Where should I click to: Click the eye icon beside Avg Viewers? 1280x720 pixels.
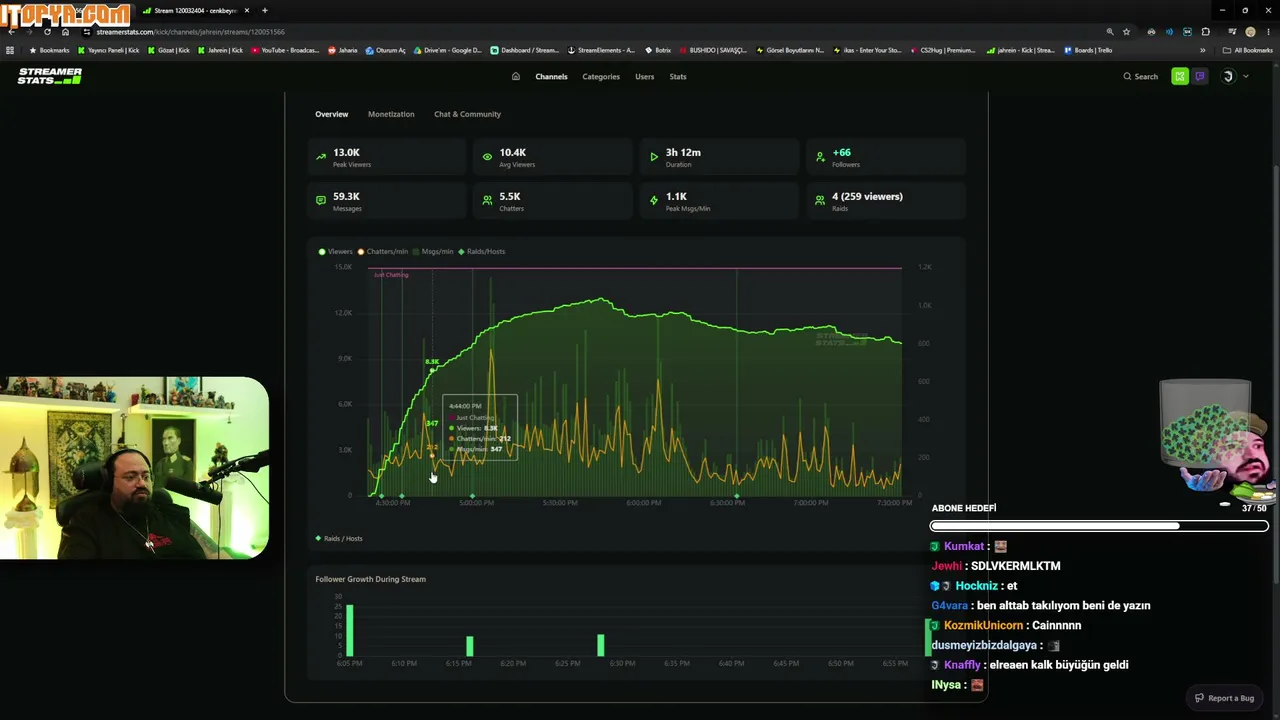tap(487, 157)
